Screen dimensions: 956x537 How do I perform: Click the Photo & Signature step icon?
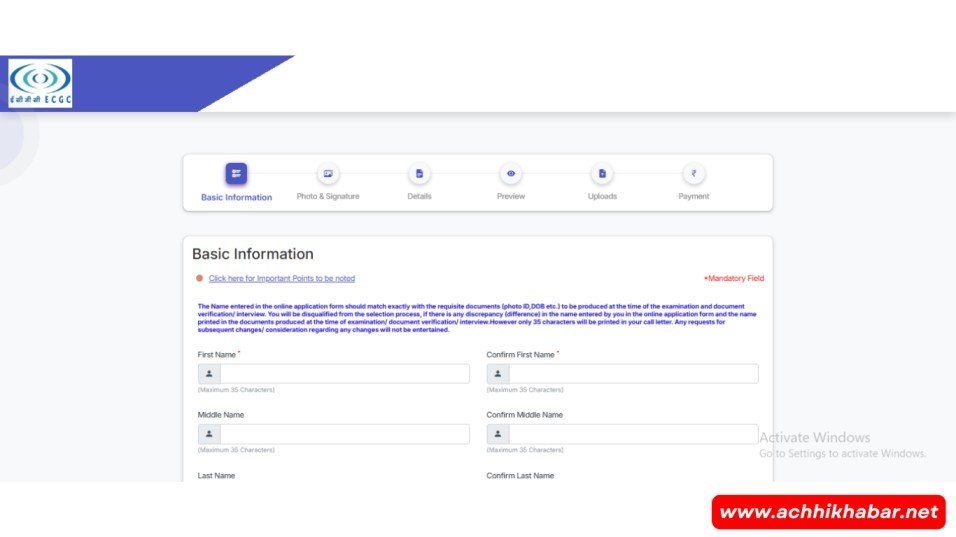point(328,173)
